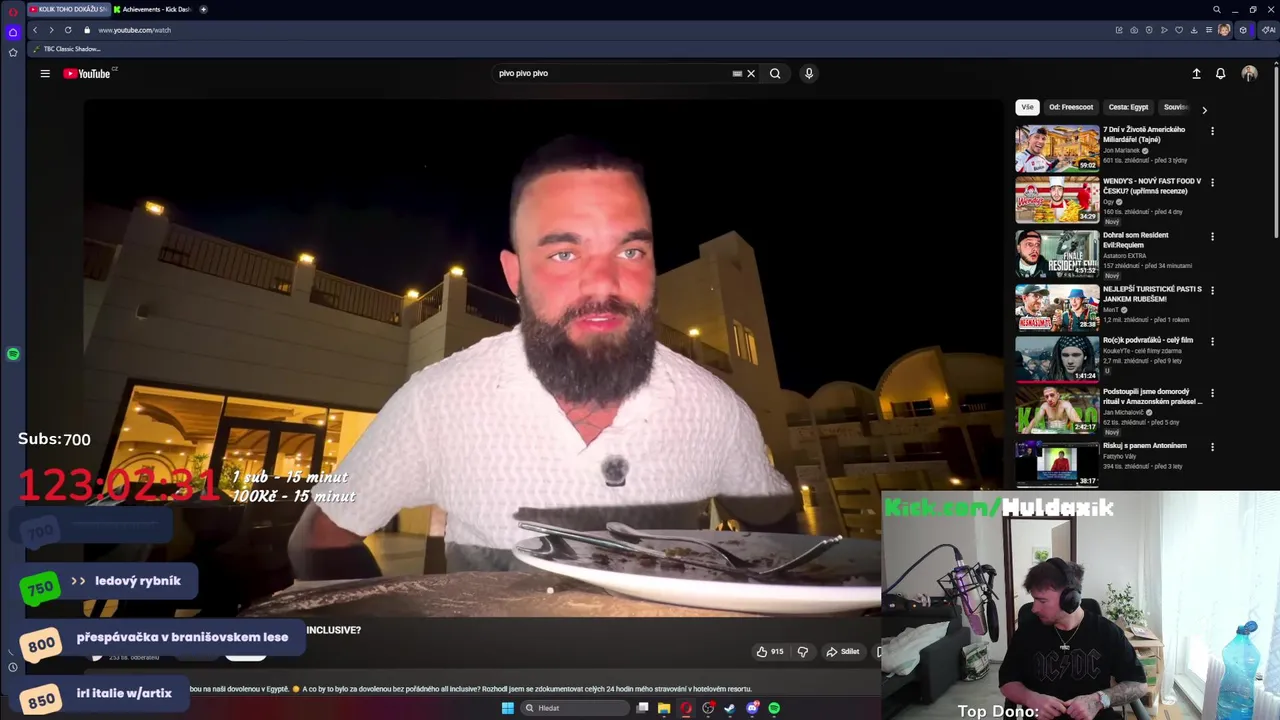The image size is (1280, 720).
Task: Open the extensions cube icon
Action: click(x=1243, y=30)
